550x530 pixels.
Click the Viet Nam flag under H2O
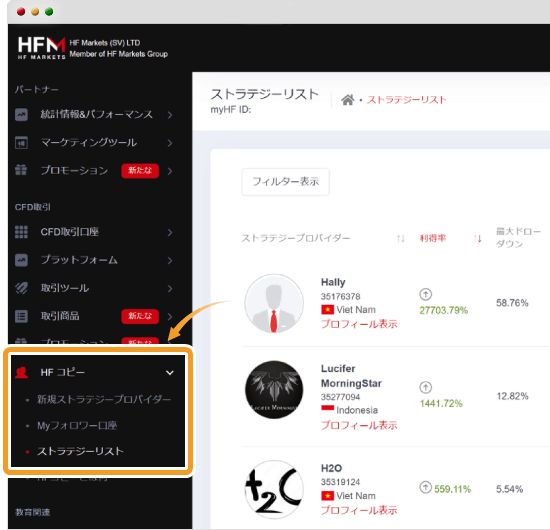point(327,496)
